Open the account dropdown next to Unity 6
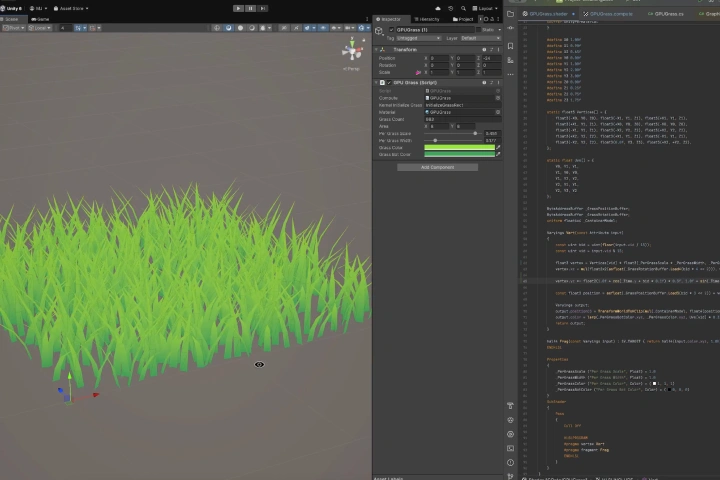This screenshot has width=720, height=480. 38,8
